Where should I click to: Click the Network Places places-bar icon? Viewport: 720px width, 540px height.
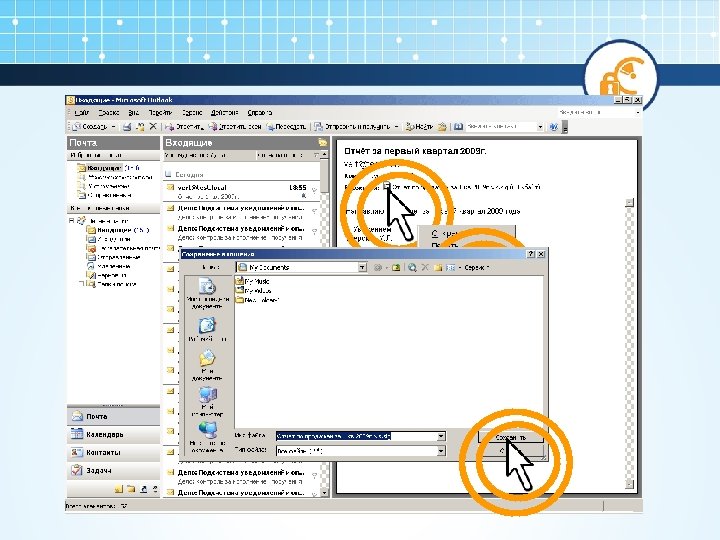[x=208, y=437]
